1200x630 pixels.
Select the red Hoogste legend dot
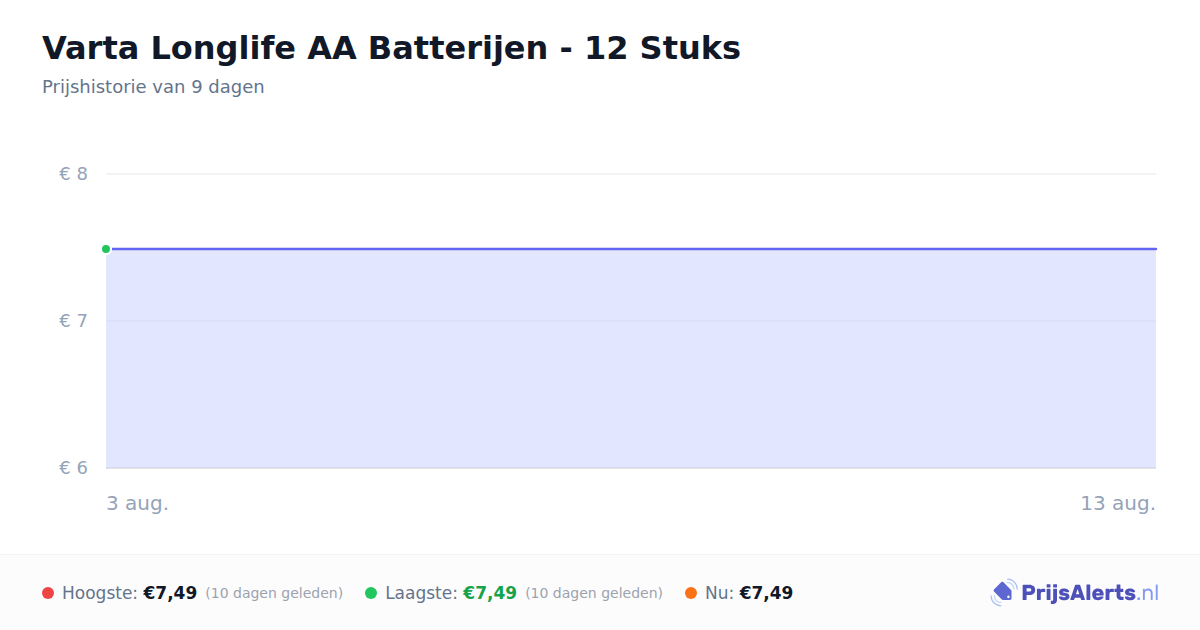pyautogui.click(x=48, y=593)
